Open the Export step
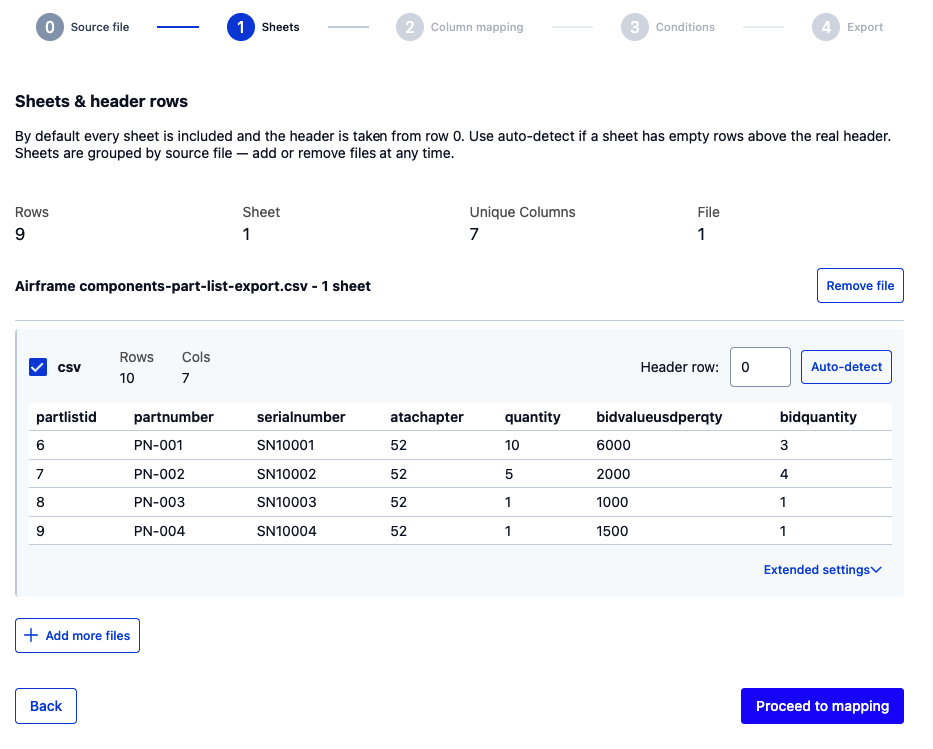Screen dimensions: 933x749 [865, 27]
